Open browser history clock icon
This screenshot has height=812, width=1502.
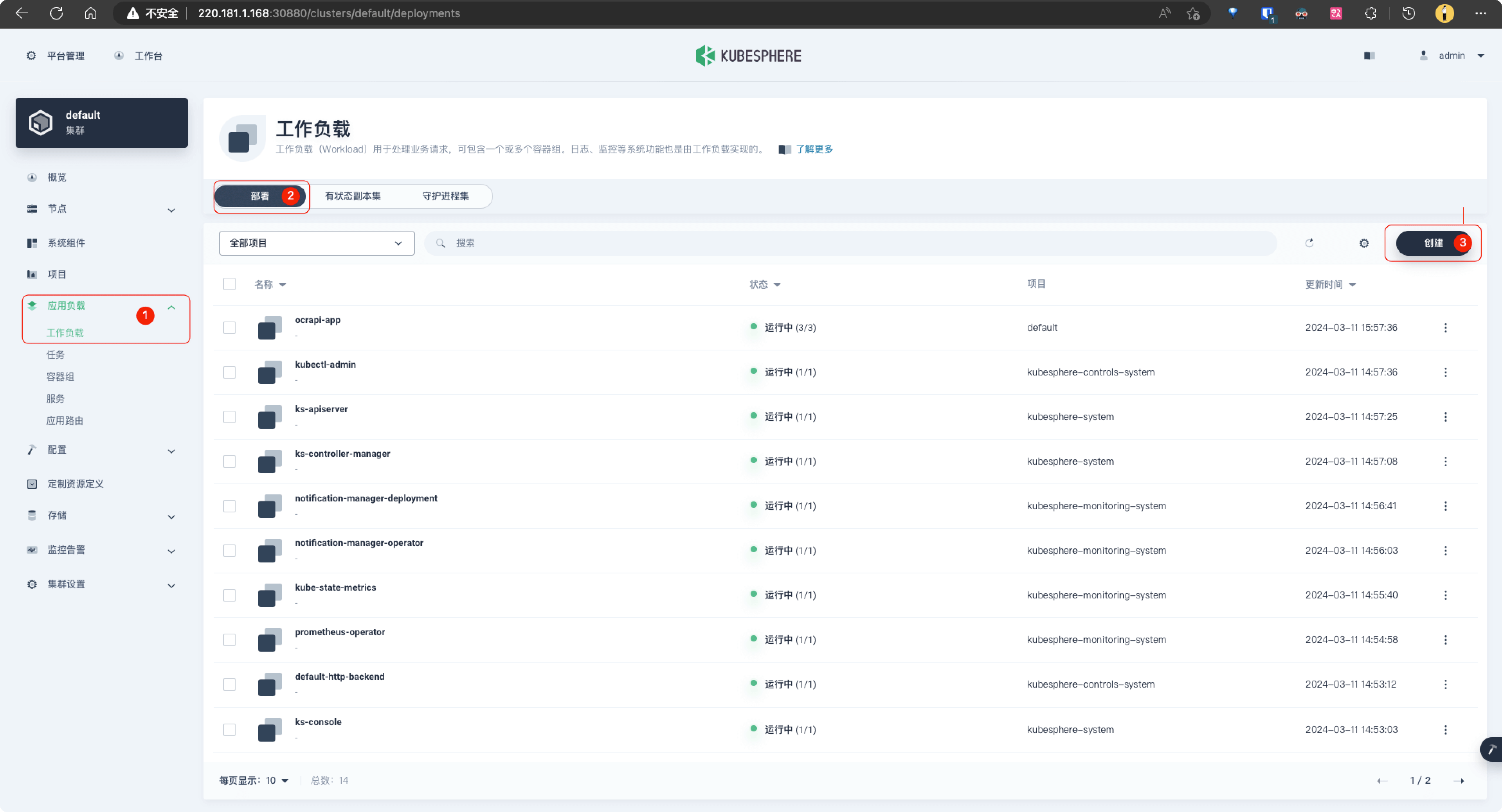tap(1409, 13)
